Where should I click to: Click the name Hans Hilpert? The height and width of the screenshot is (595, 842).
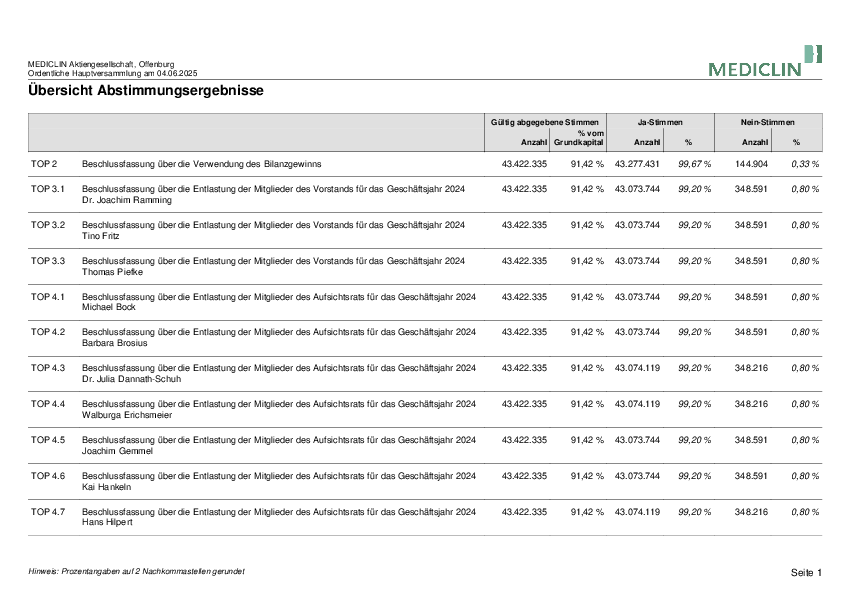pos(107,522)
